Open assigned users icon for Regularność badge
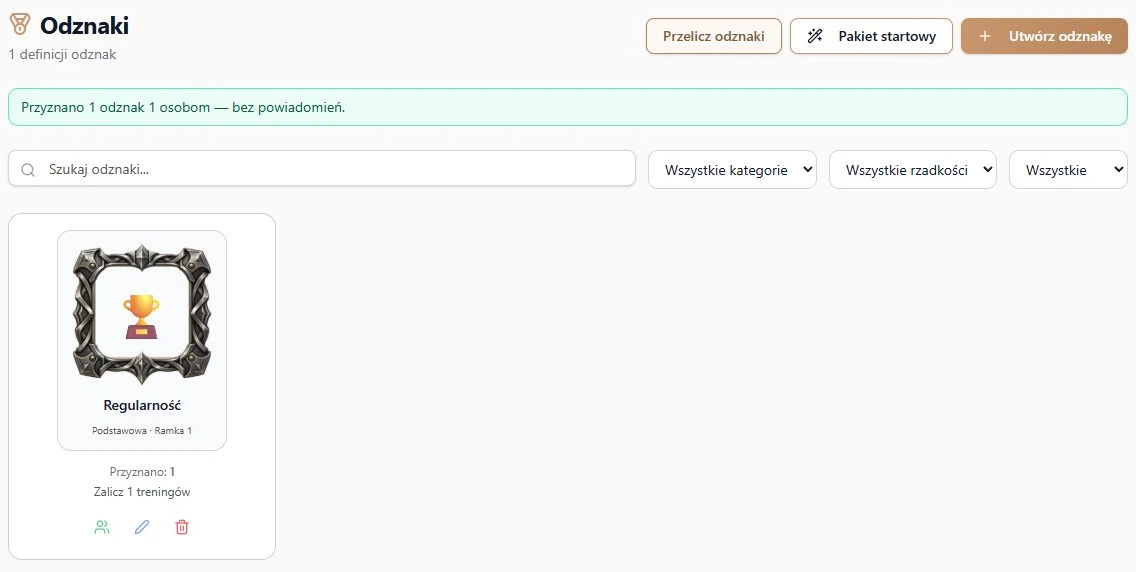Viewport: 1136px width, 572px height. [102, 527]
